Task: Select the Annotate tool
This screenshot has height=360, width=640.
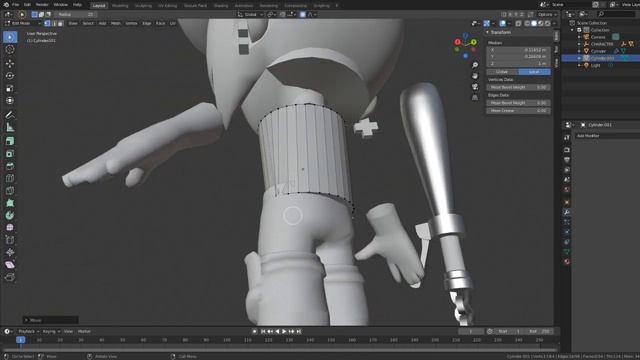Action: [x=10, y=115]
